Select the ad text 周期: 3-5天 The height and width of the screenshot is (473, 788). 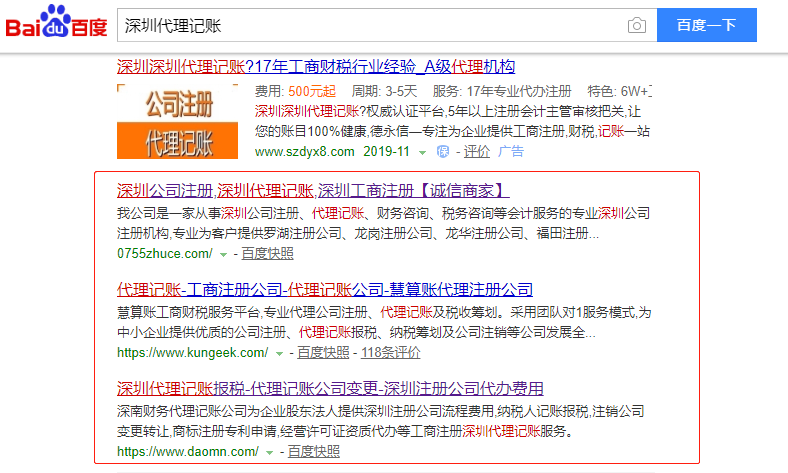point(384,91)
